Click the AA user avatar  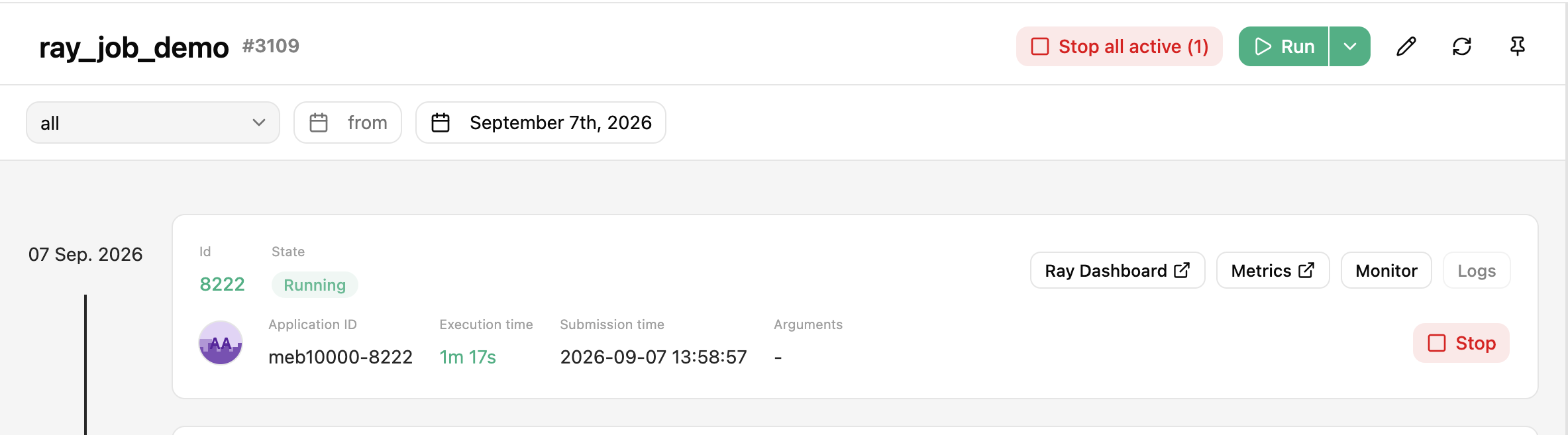pyautogui.click(x=221, y=343)
